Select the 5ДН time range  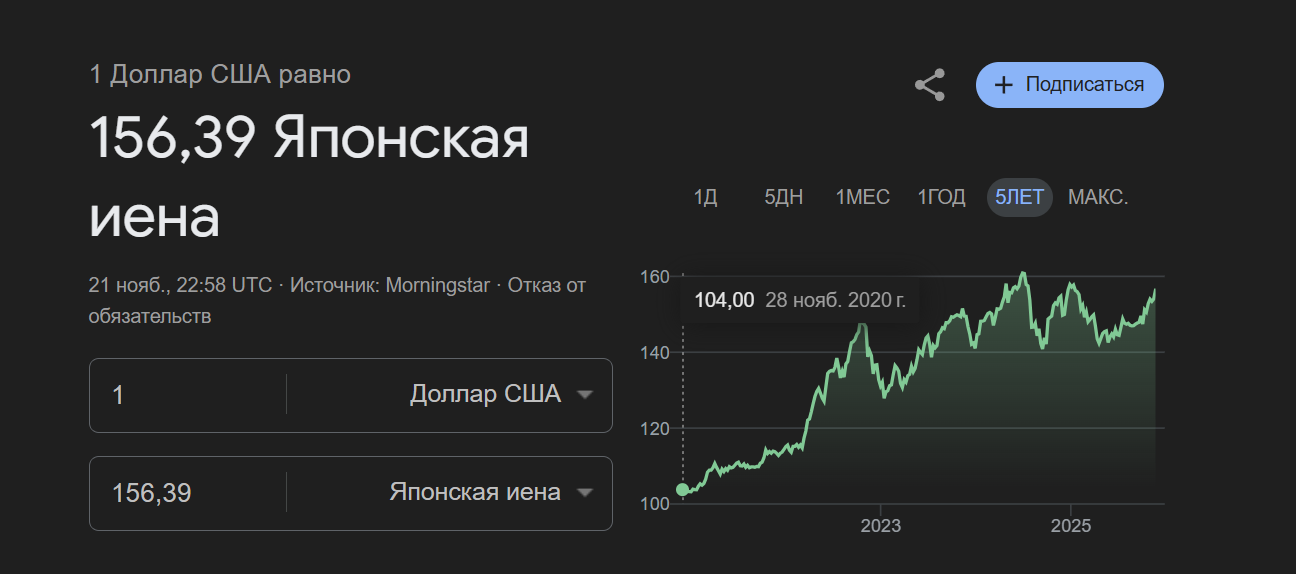(784, 197)
